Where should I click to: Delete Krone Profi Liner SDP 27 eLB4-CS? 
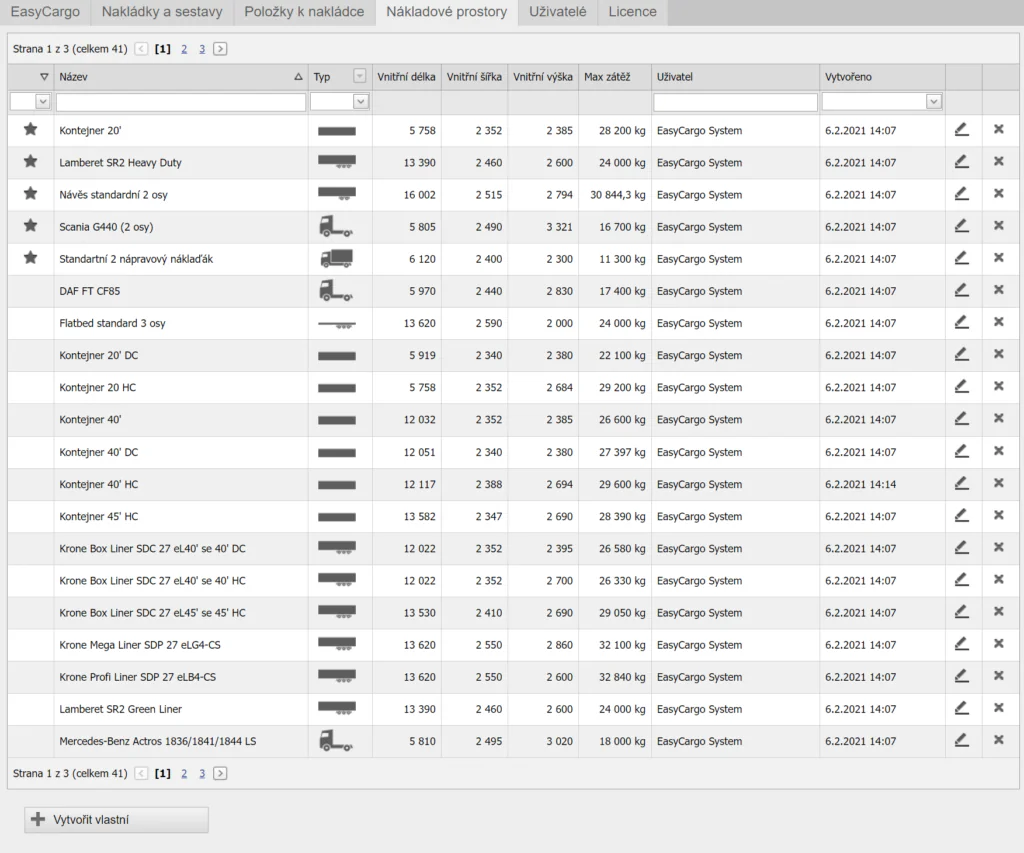(999, 675)
